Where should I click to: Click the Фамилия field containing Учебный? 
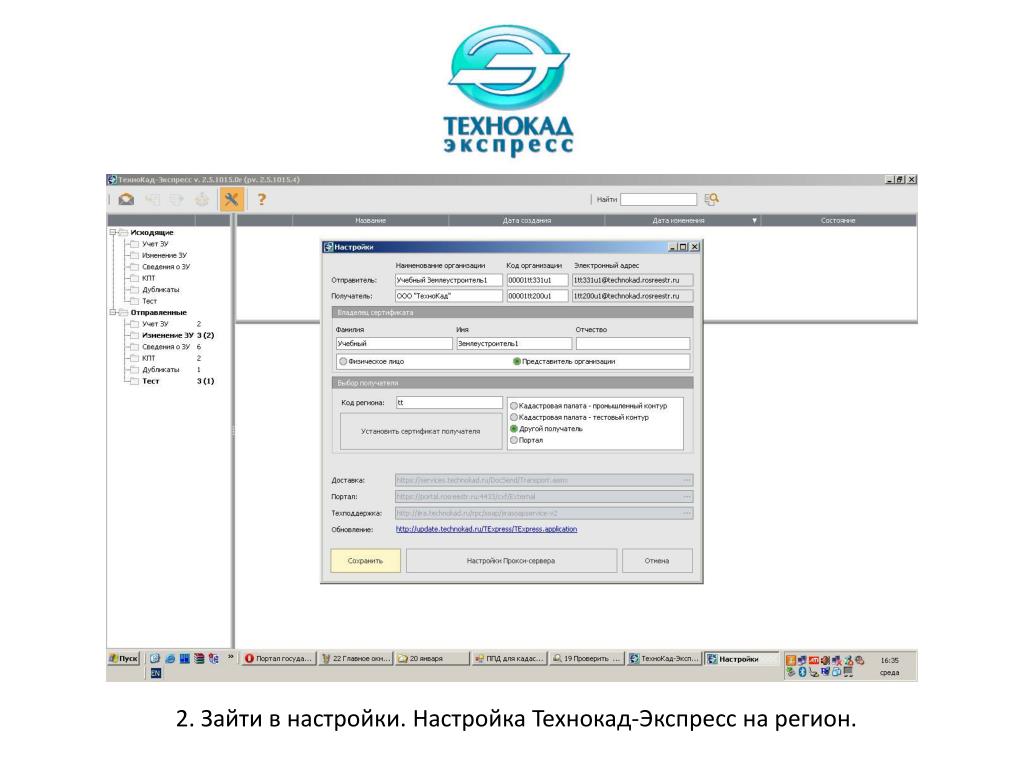[x=393, y=344]
